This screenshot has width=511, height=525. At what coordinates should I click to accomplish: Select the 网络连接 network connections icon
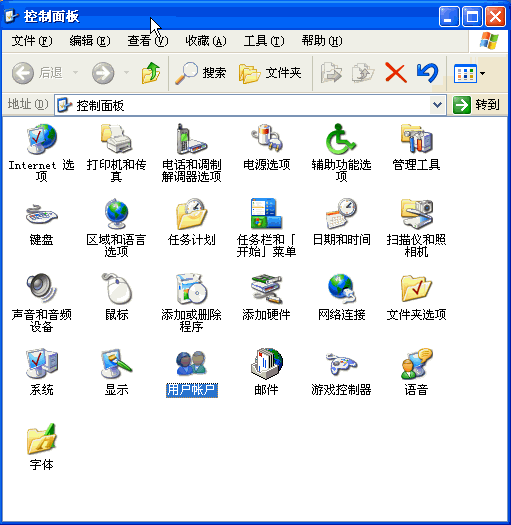pyautogui.click(x=341, y=289)
